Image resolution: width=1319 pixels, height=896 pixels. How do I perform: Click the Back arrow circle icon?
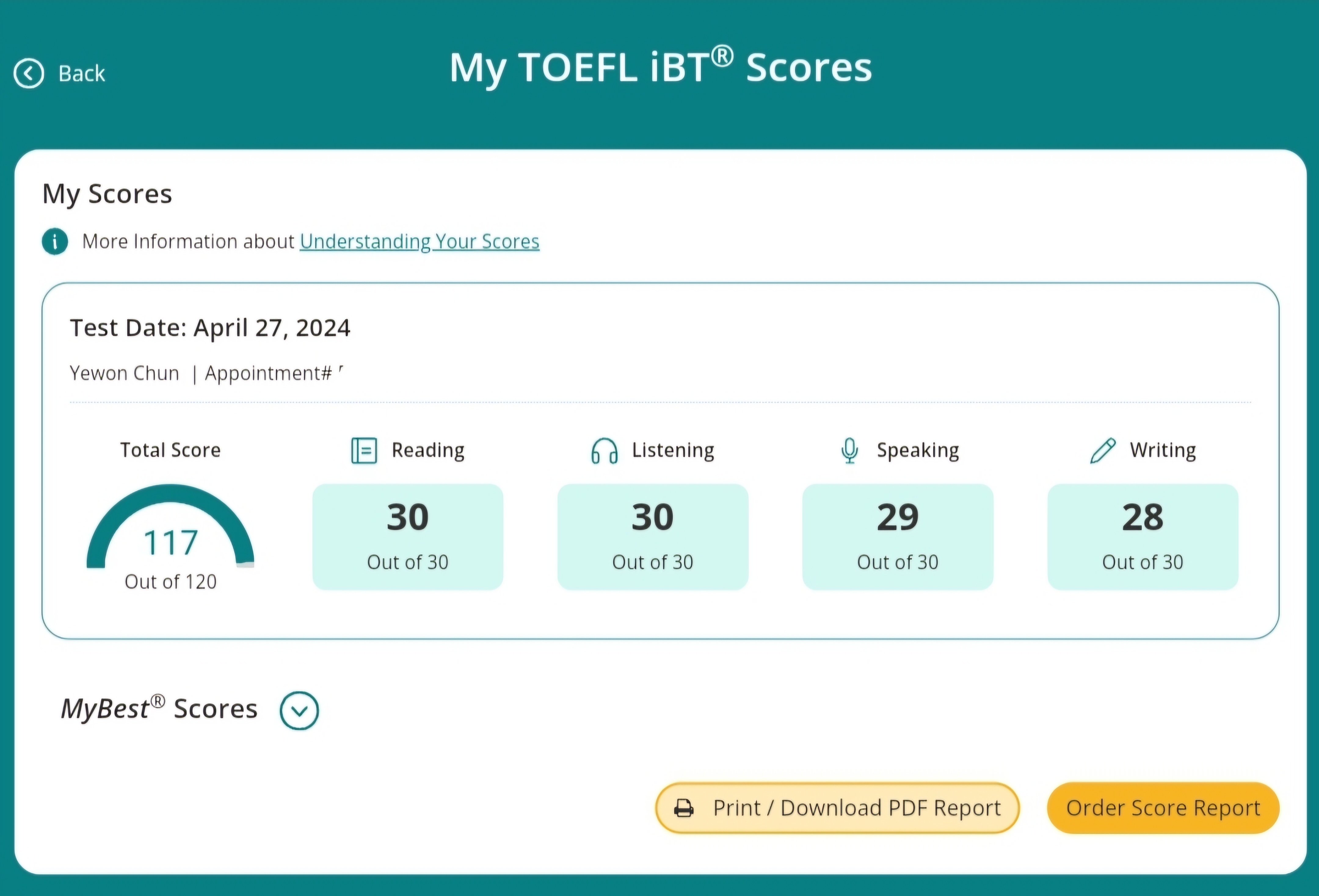(x=28, y=73)
